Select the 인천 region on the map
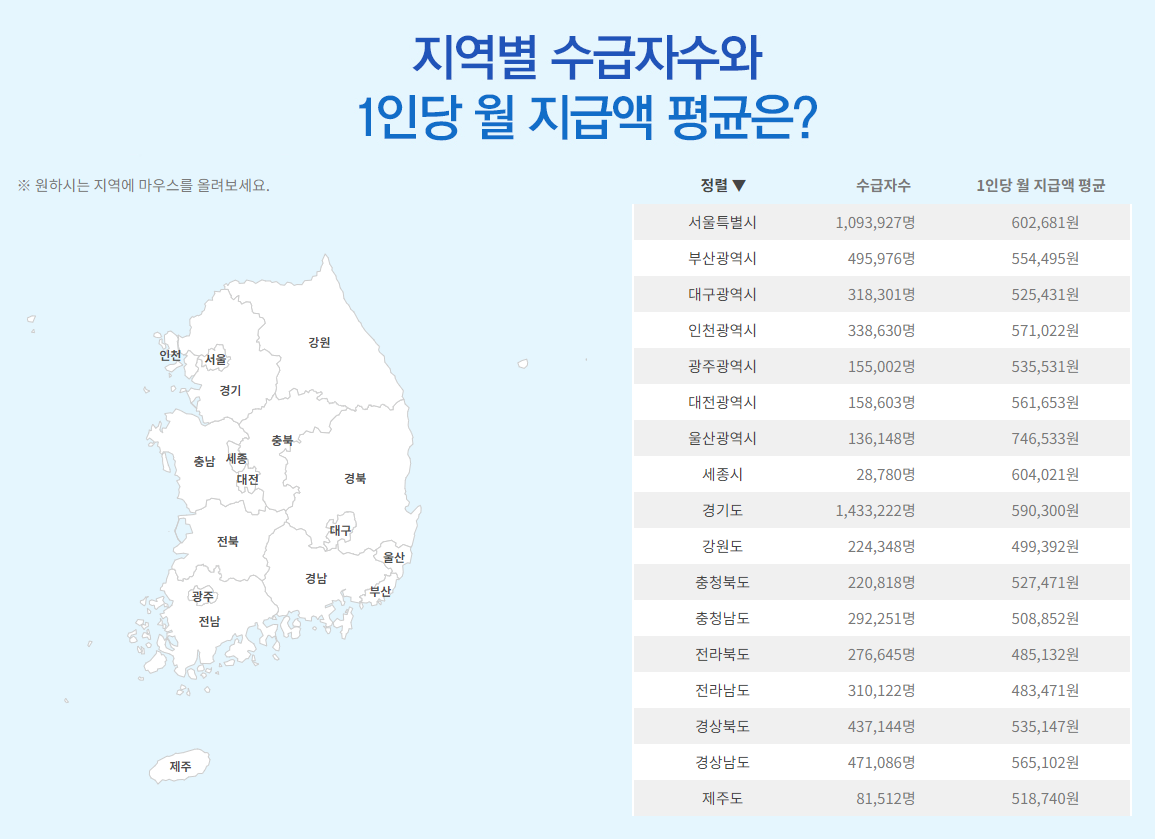Image resolution: width=1155 pixels, height=839 pixels. coord(168,354)
